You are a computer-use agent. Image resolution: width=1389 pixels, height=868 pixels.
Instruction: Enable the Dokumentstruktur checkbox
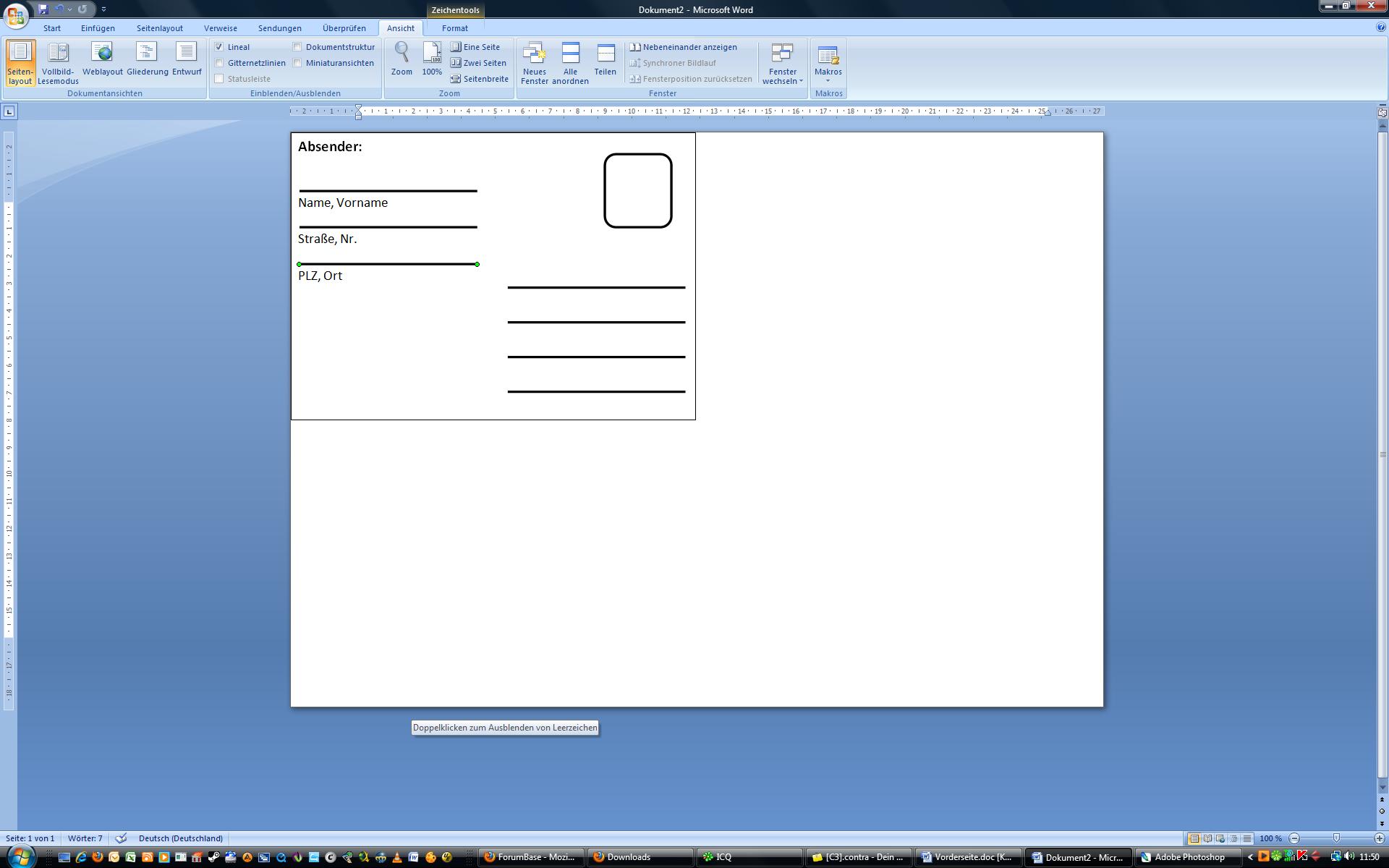297,47
